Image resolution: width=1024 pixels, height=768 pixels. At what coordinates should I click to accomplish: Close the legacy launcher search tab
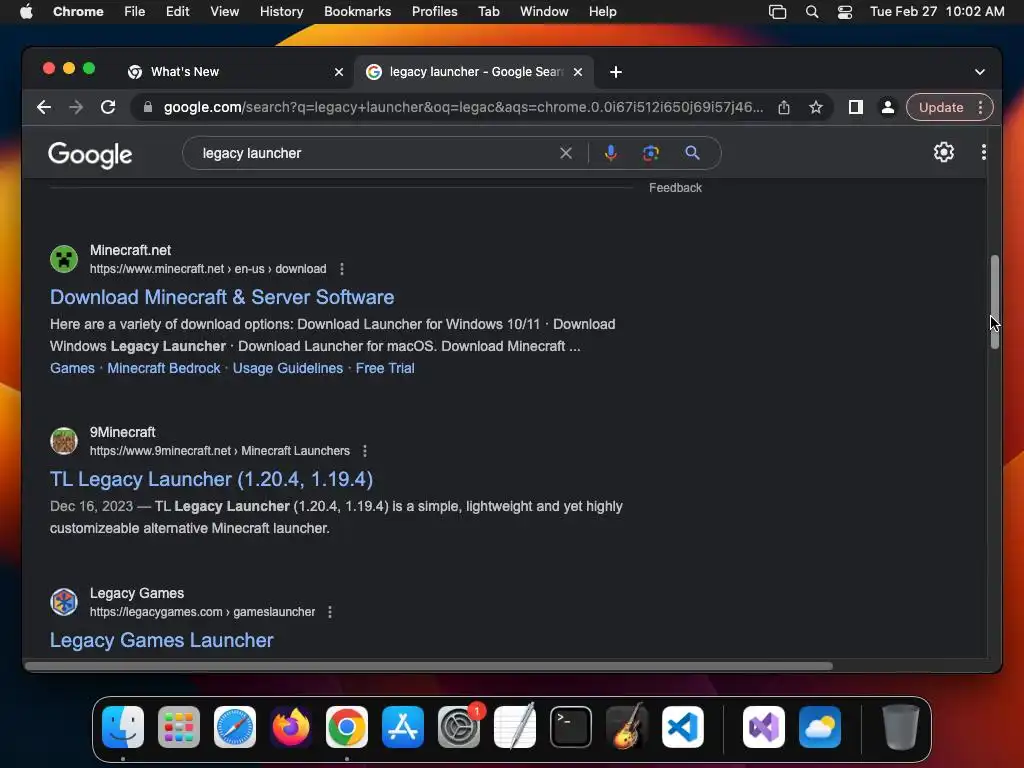(x=578, y=72)
